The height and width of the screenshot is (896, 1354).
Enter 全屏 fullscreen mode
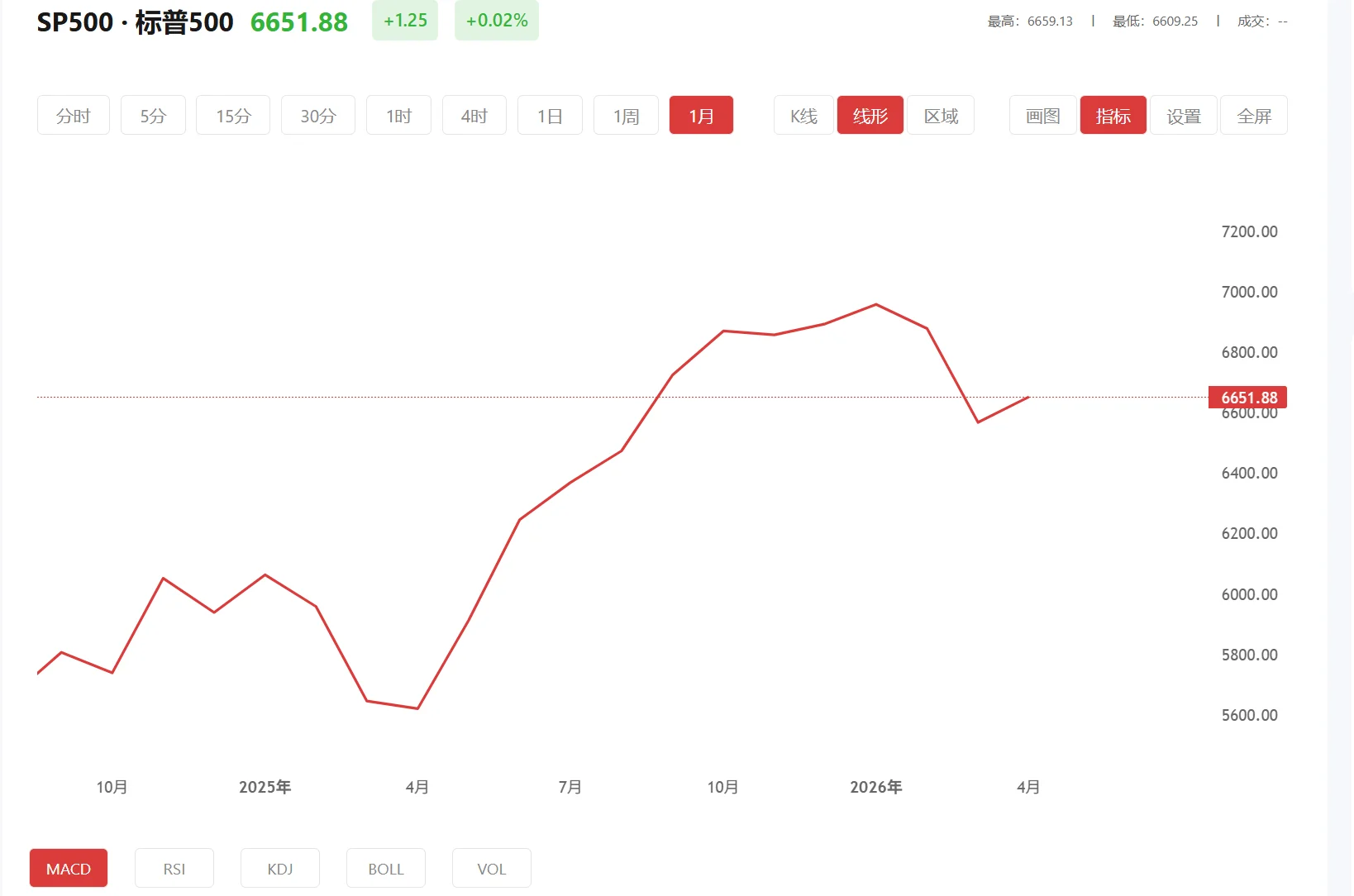tap(1254, 115)
